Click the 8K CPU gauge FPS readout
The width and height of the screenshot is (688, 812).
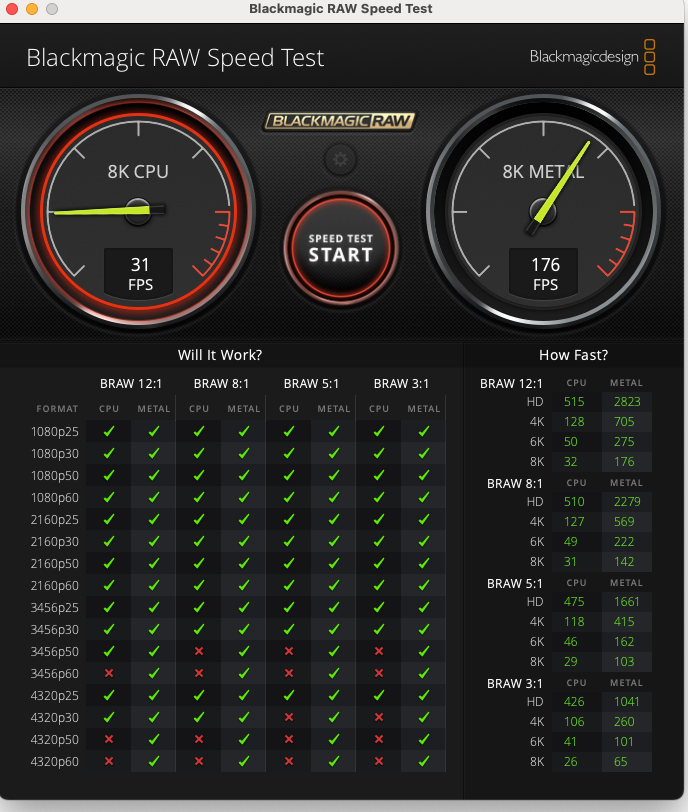click(140, 274)
